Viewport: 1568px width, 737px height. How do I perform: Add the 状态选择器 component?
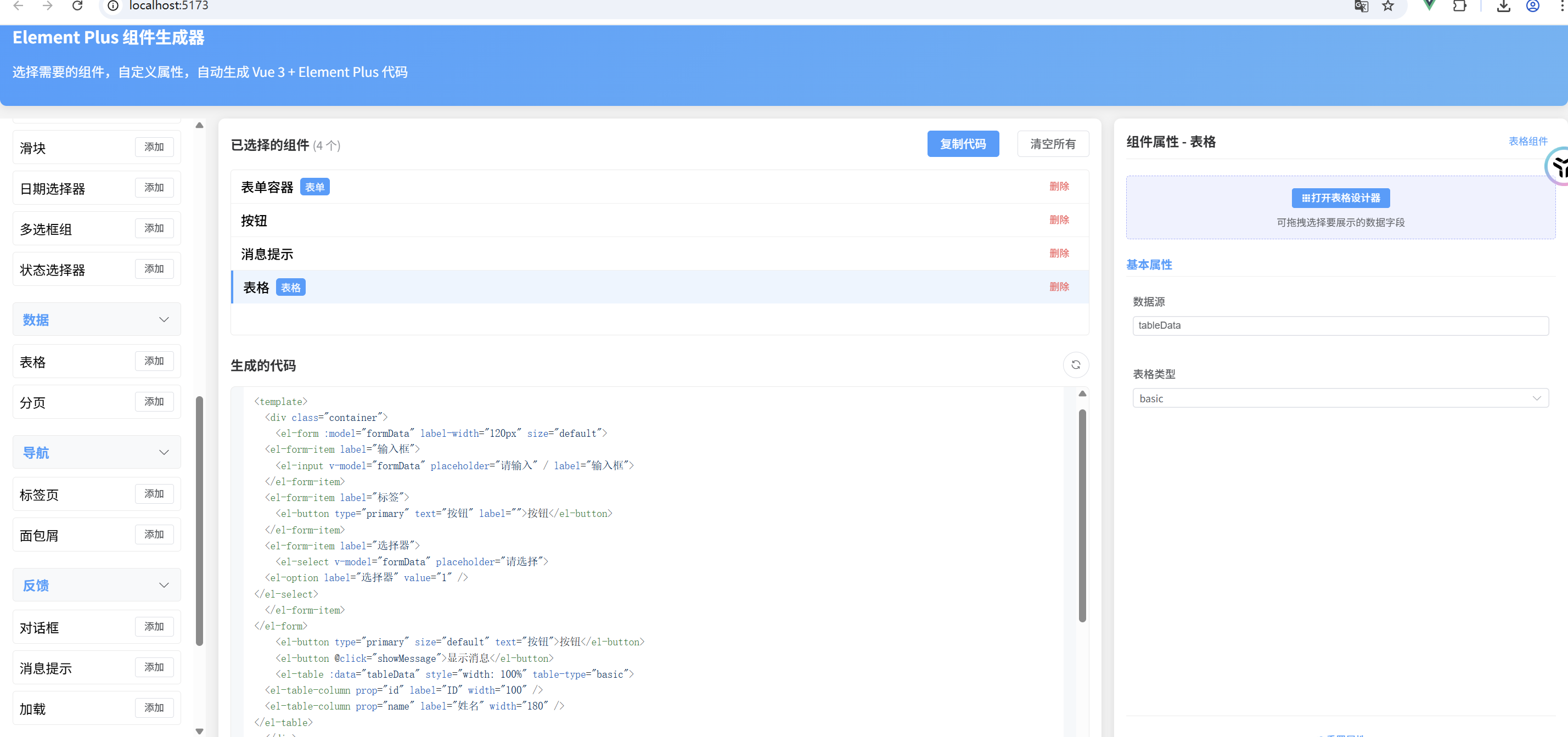pyautogui.click(x=154, y=269)
